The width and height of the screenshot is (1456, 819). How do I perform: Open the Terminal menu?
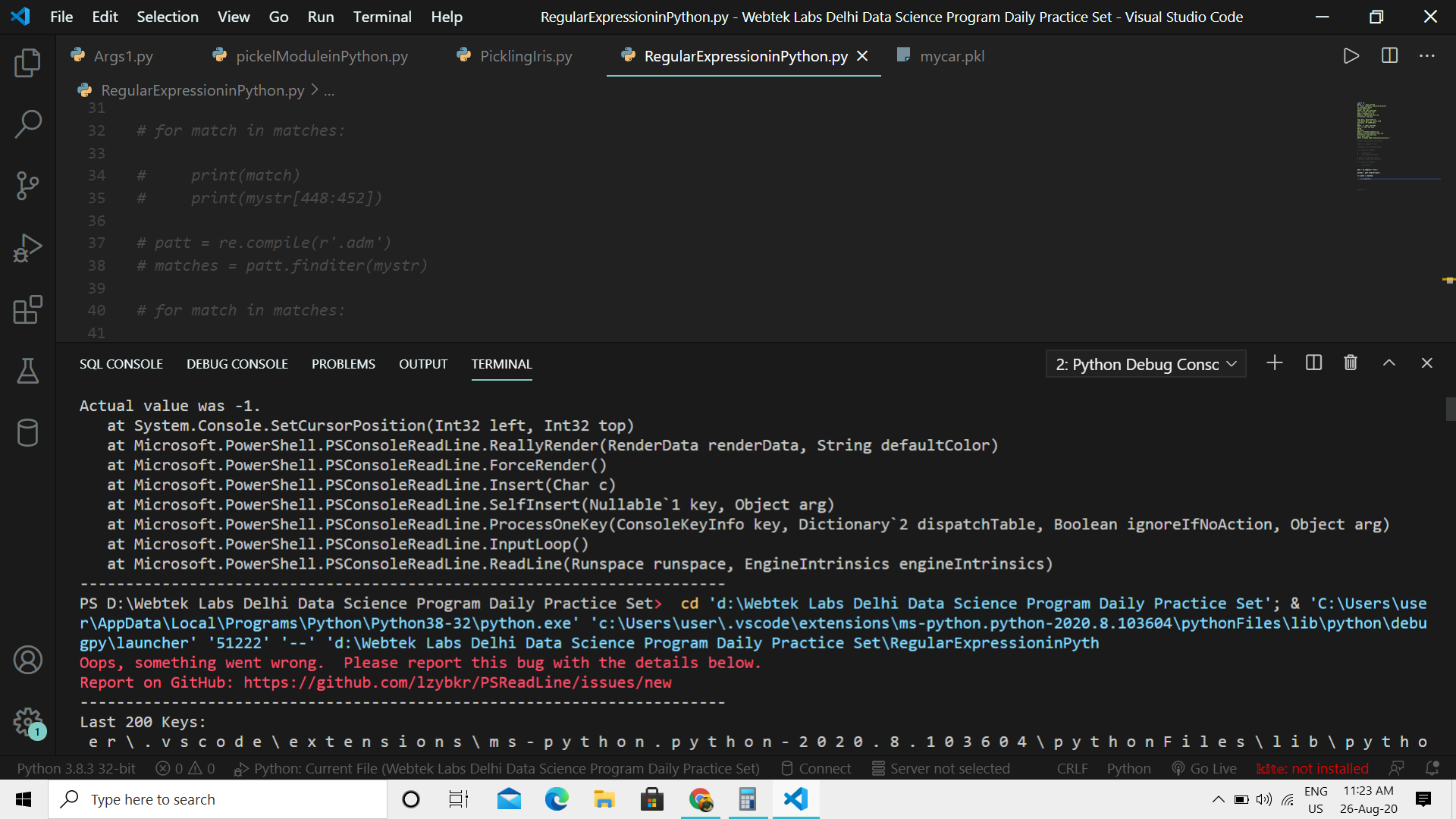click(x=381, y=17)
